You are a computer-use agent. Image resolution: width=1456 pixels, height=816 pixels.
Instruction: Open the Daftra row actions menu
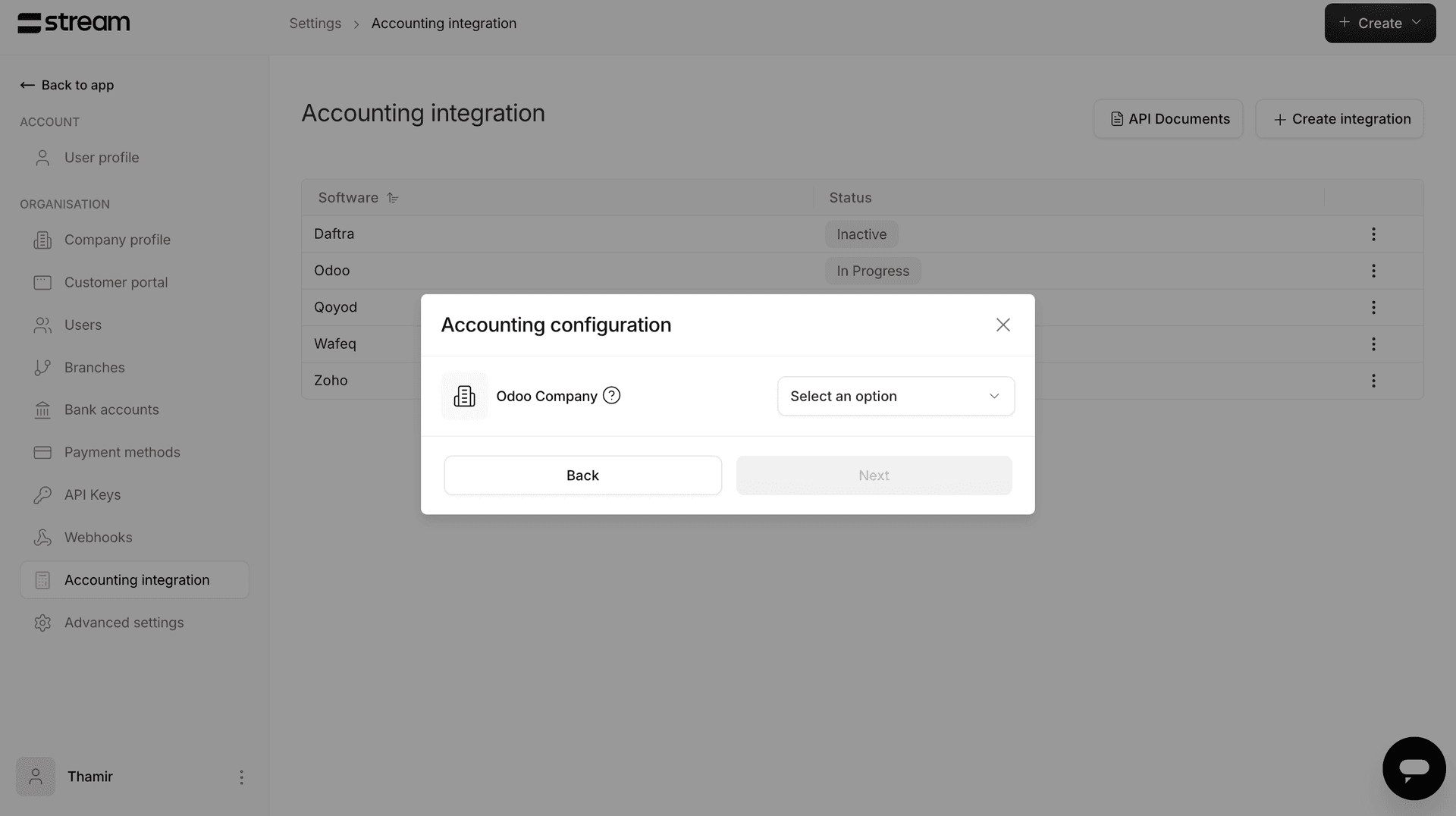1373,234
